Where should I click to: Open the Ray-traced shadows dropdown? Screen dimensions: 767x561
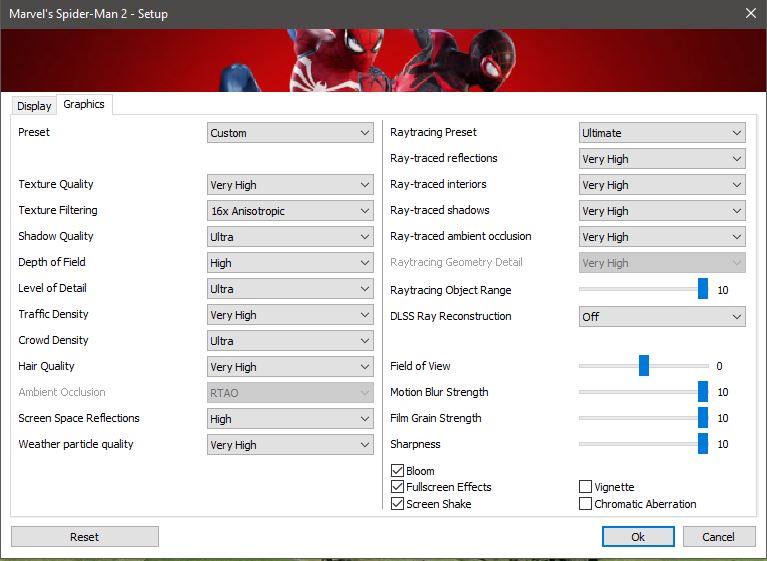coord(662,211)
